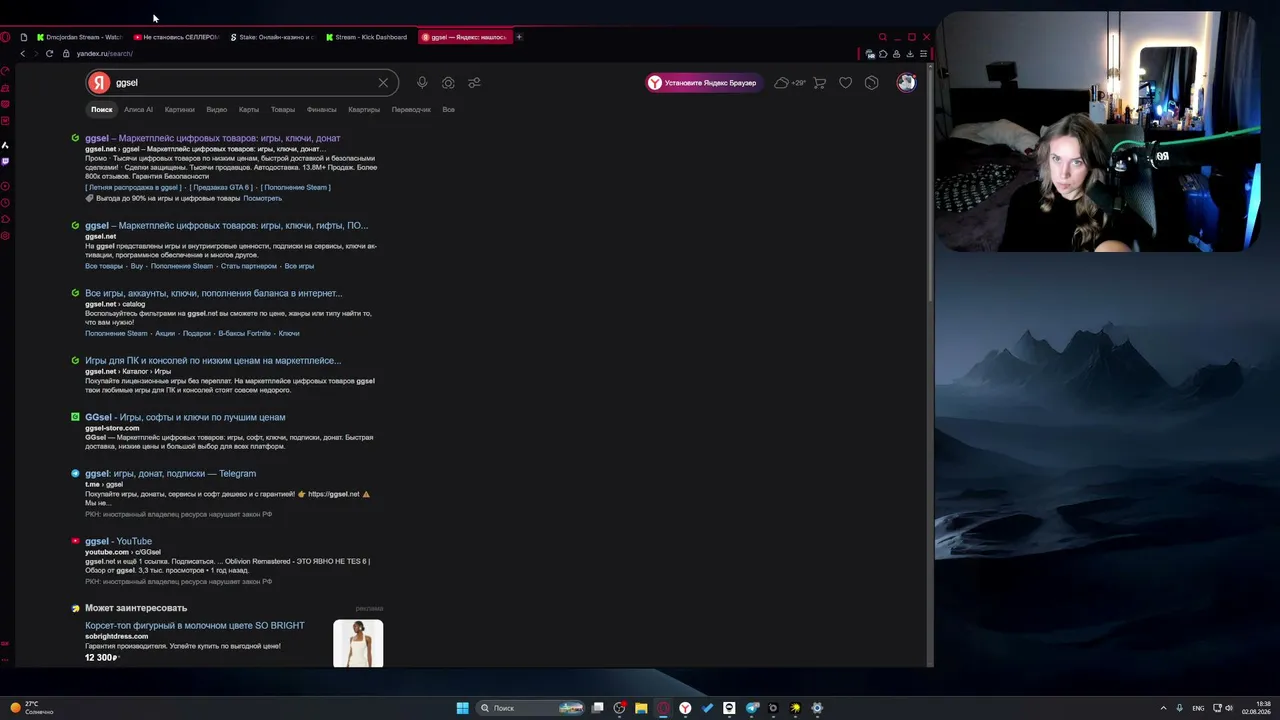The height and width of the screenshot is (720, 1280).
Task: Open the Летняя распродажа в ggsel sitelink
Action: 133,188
